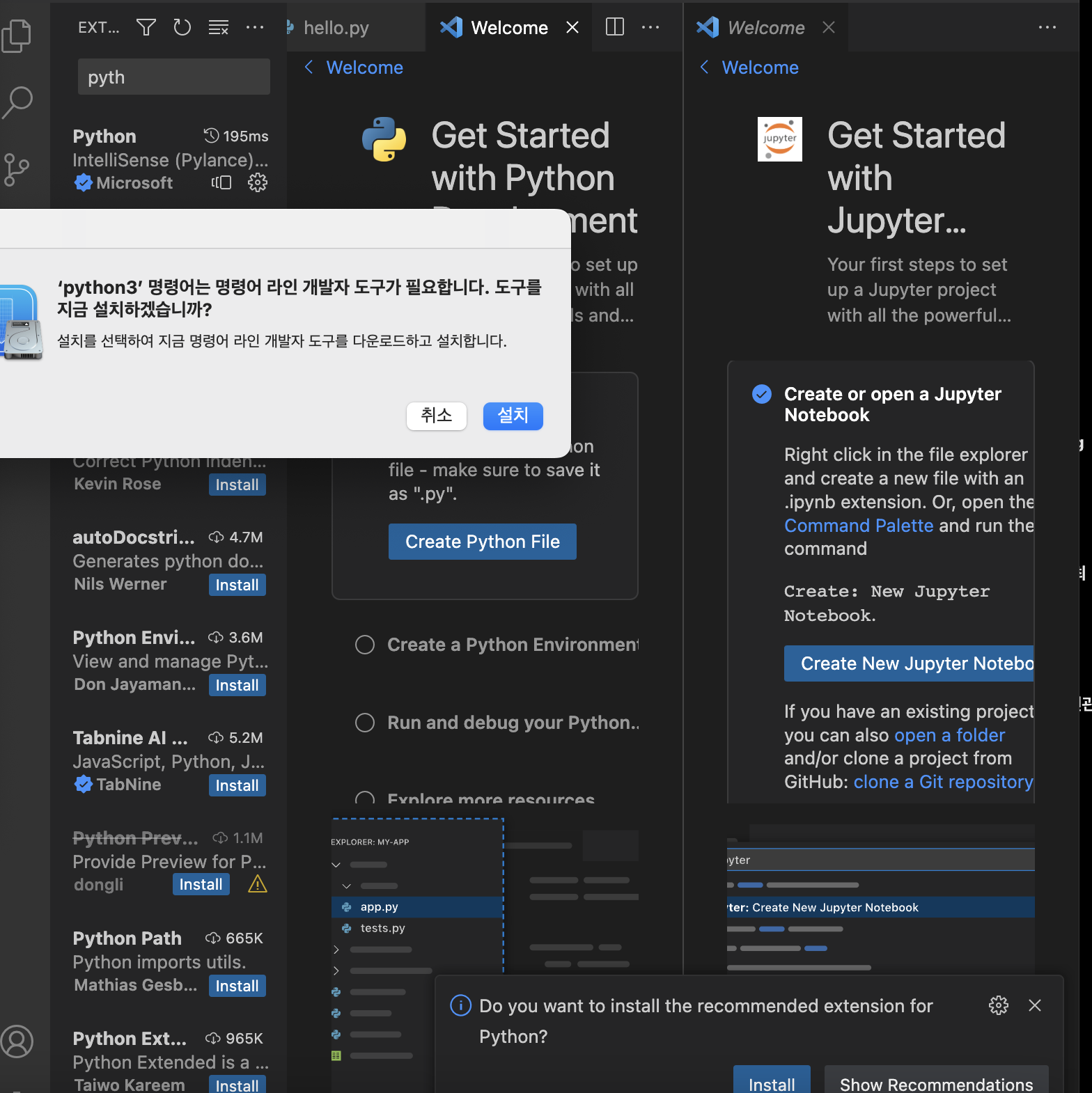Image resolution: width=1092 pixels, height=1093 pixels.
Task: Open more actions for left editor group
Action: pyautogui.click(x=650, y=27)
